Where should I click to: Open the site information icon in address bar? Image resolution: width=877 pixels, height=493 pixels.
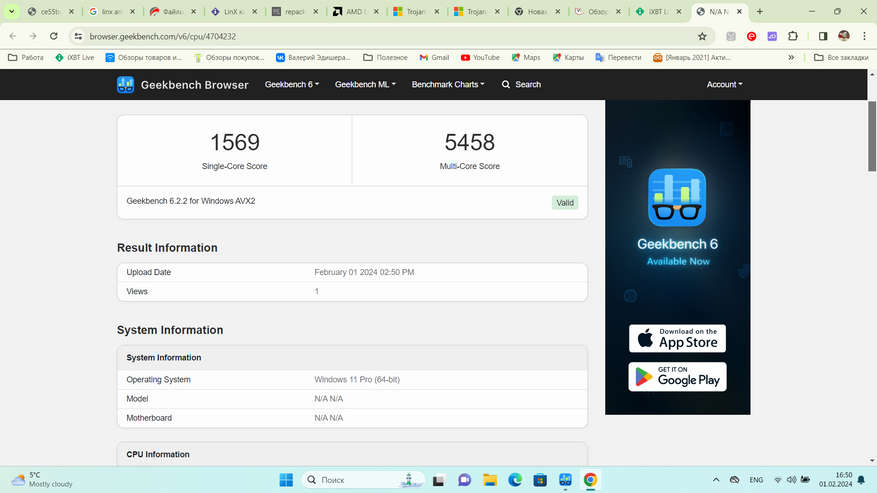[x=78, y=36]
